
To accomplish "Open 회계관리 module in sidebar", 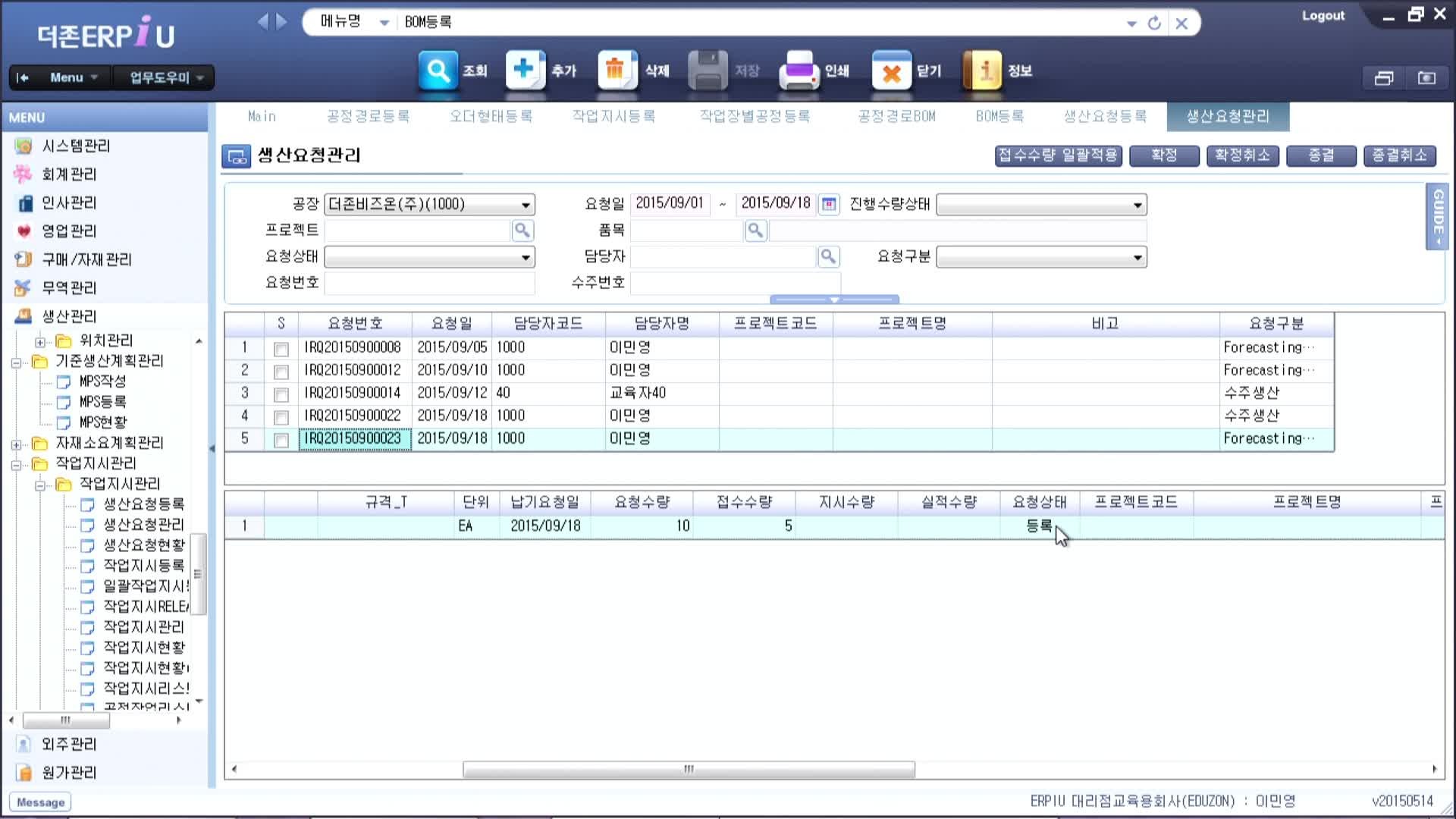I will coord(69,174).
